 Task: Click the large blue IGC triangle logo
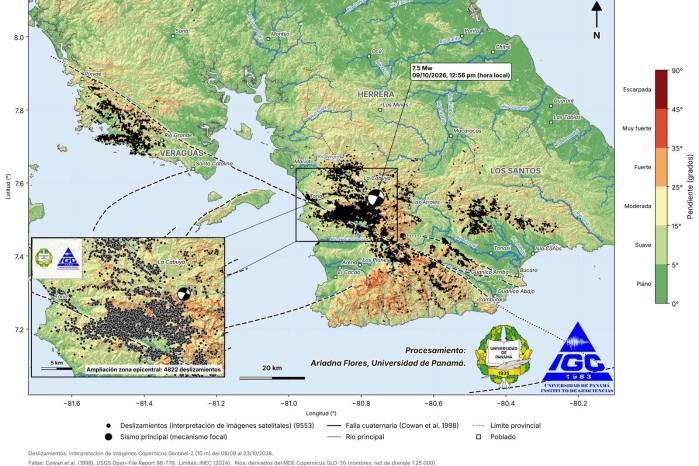pos(578,358)
